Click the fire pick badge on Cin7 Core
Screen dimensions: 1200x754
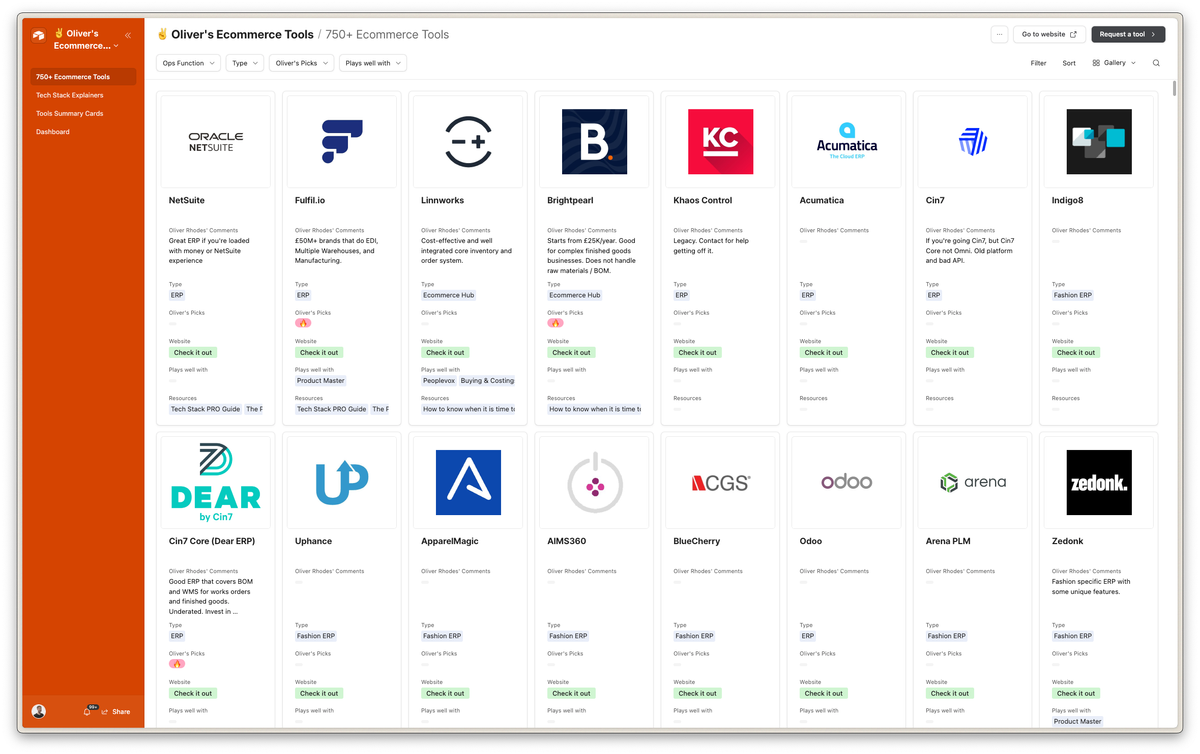(177, 664)
